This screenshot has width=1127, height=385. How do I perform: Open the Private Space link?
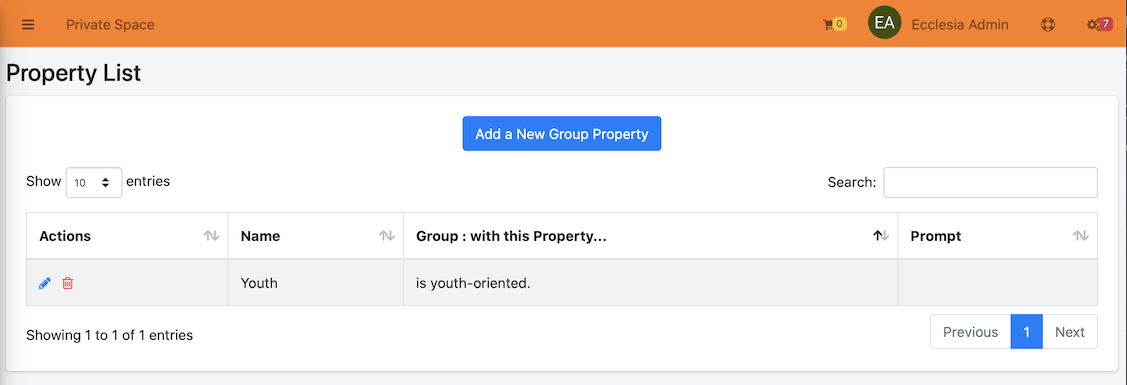click(x=110, y=24)
